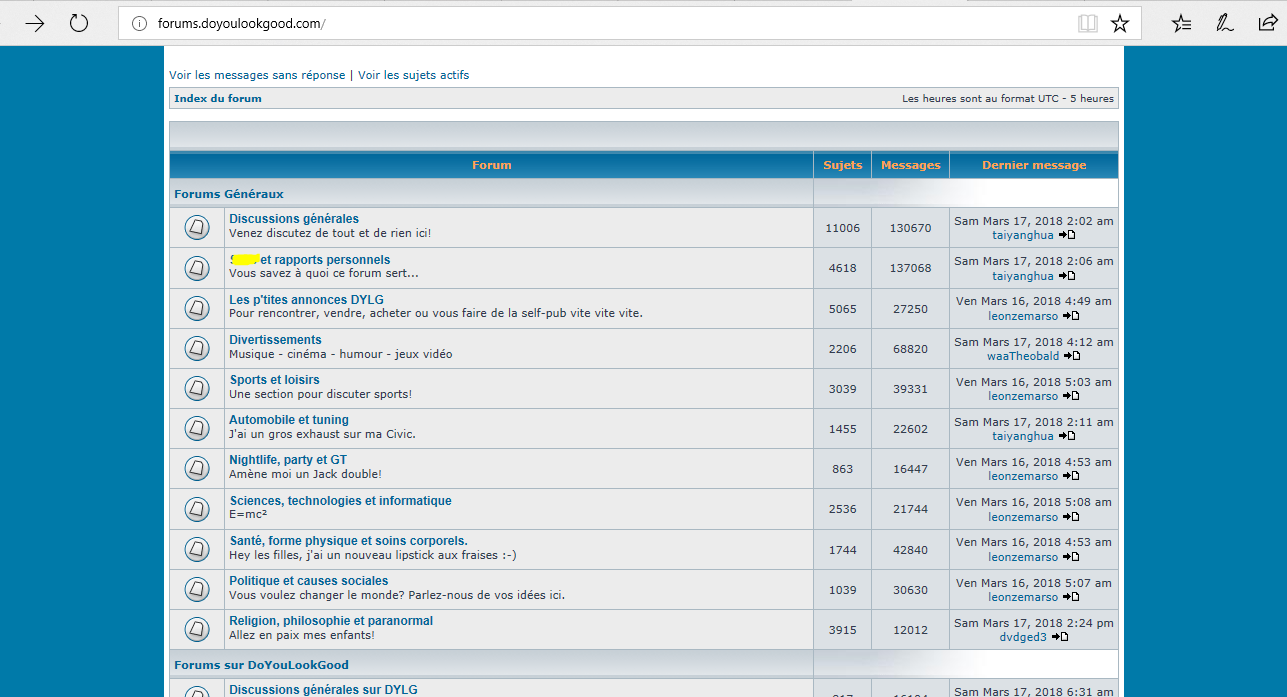Open Nightlife, party et GT forum

[x=288, y=460]
